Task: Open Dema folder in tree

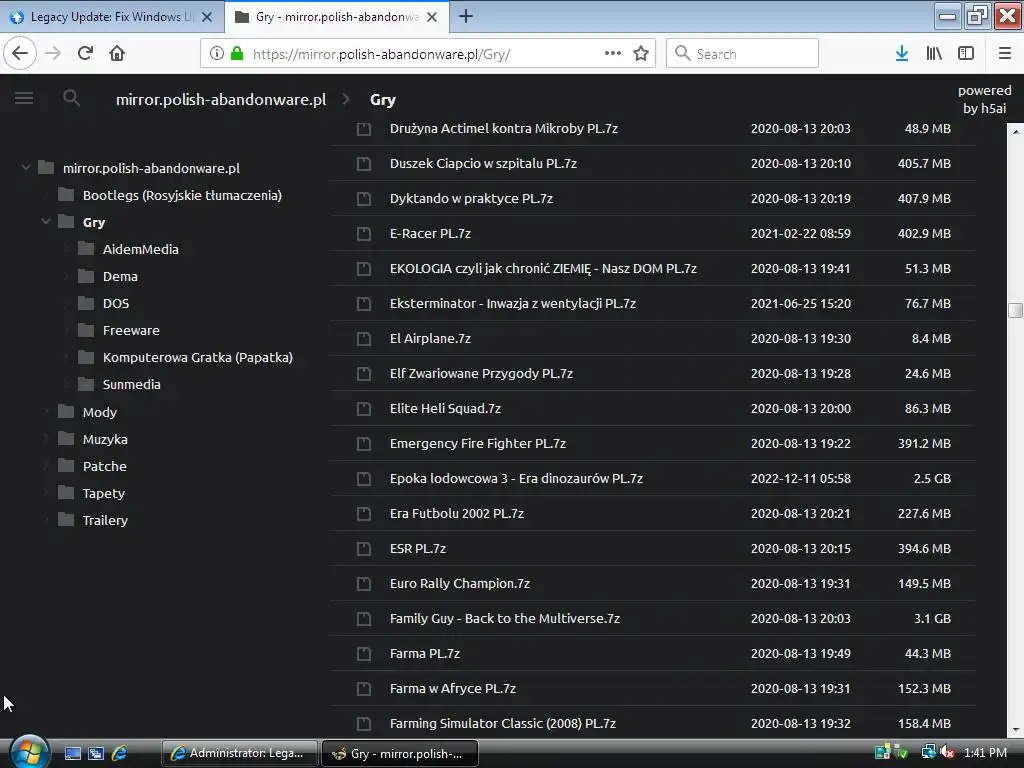Action: 120,276
